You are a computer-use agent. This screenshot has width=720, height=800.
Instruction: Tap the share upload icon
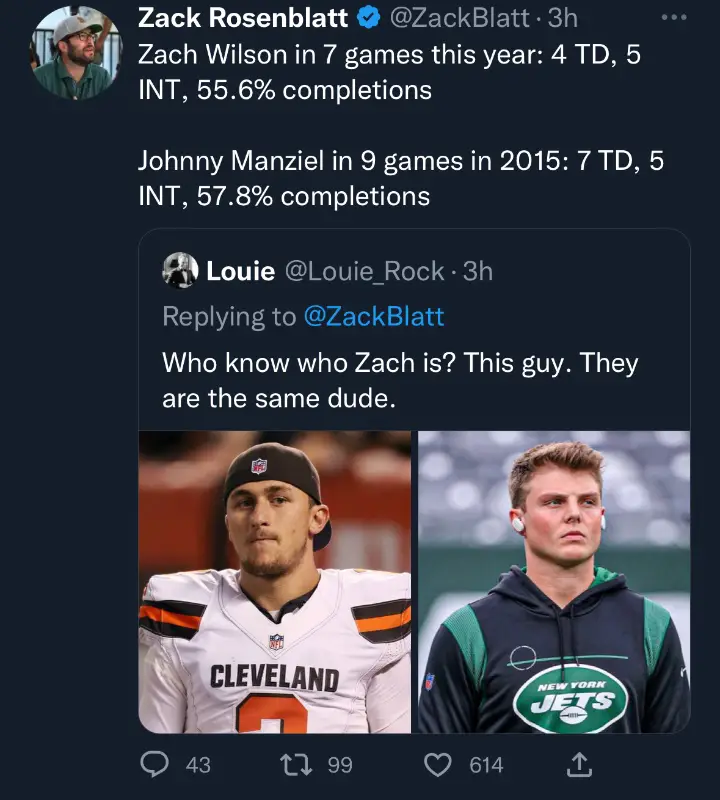tap(580, 765)
